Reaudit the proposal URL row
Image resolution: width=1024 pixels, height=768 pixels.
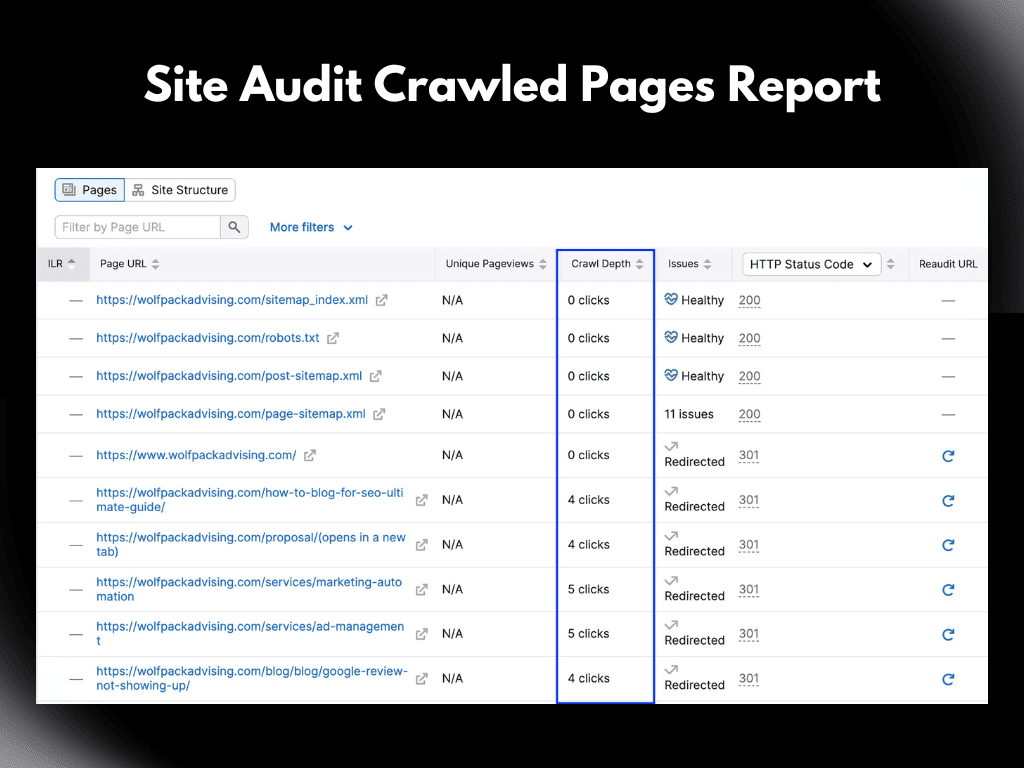coord(948,545)
